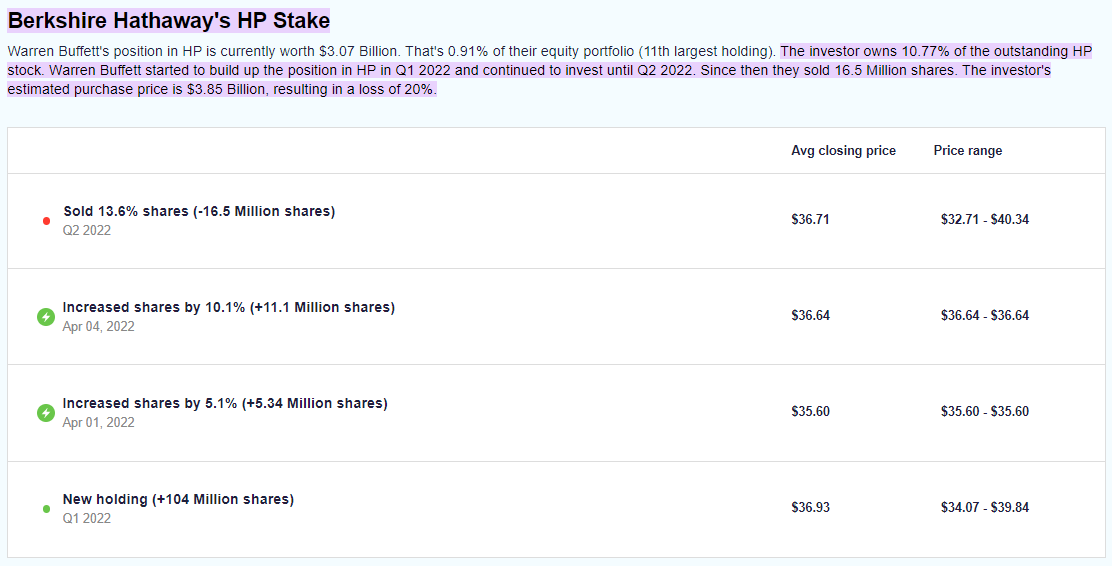Select the Price range column header

coord(967,151)
